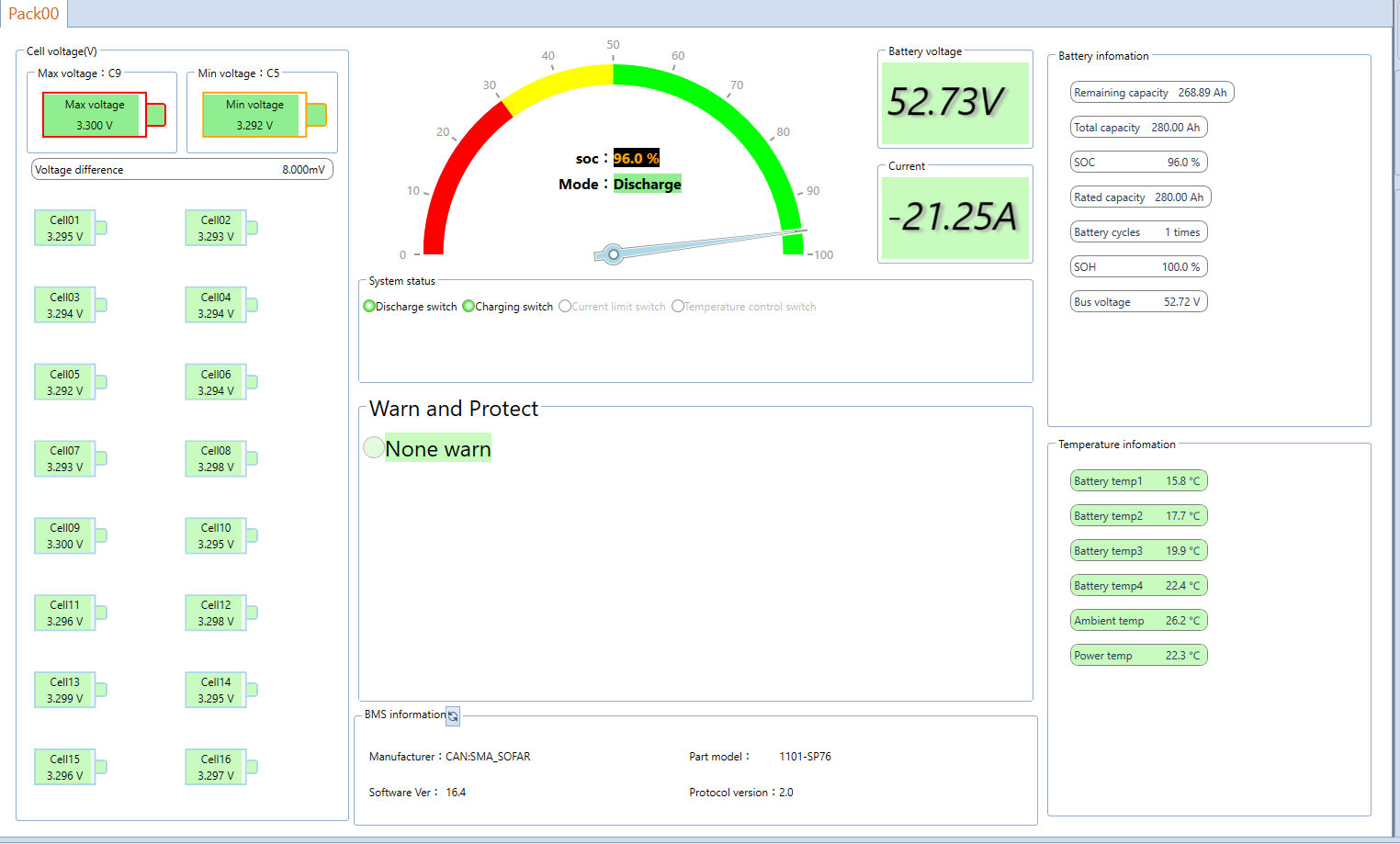The height and width of the screenshot is (844, 1400).
Task: Click the Current -21.25A display
Action: (955, 218)
